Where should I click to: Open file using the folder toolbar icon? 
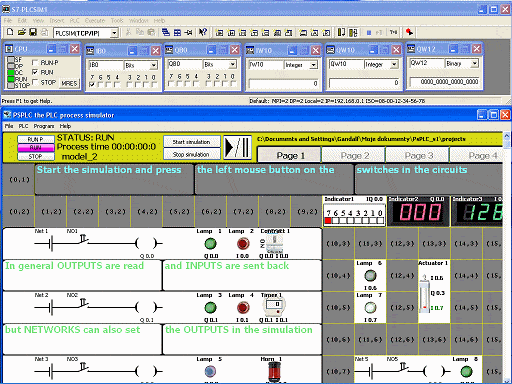(22, 32)
